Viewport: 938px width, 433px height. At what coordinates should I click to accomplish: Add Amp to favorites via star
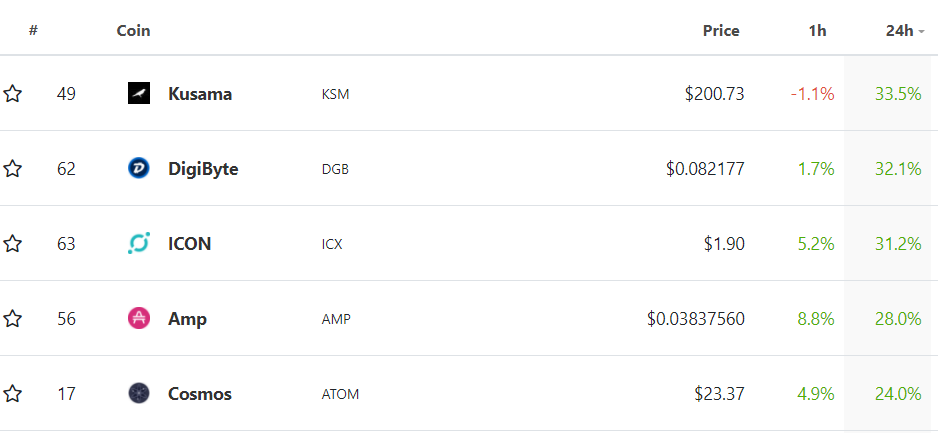pyautogui.click(x=13, y=319)
